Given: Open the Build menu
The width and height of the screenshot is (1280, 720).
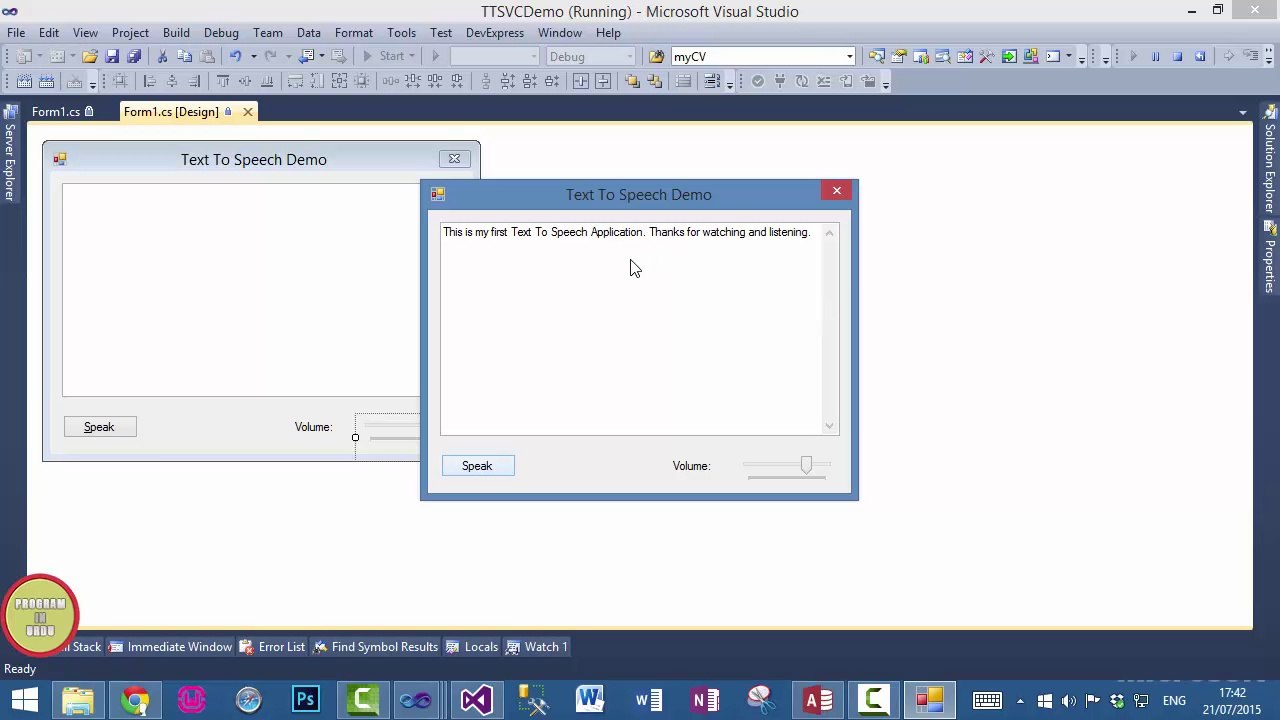Looking at the screenshot, I should coord(176,32).
